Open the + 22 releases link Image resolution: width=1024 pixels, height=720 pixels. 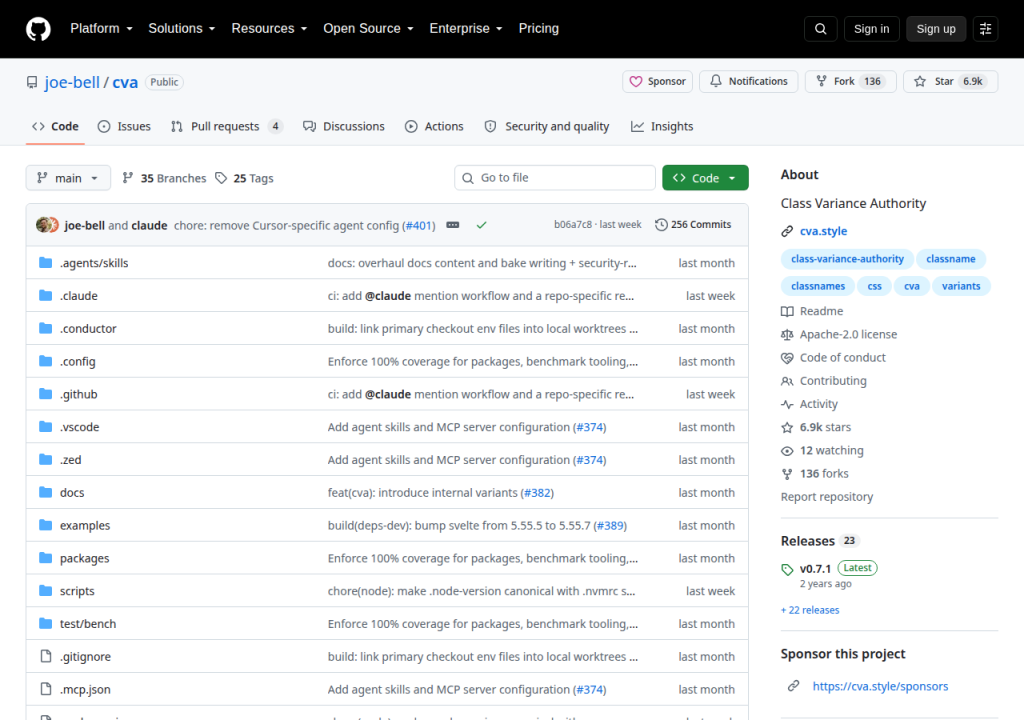pos(810,610)
